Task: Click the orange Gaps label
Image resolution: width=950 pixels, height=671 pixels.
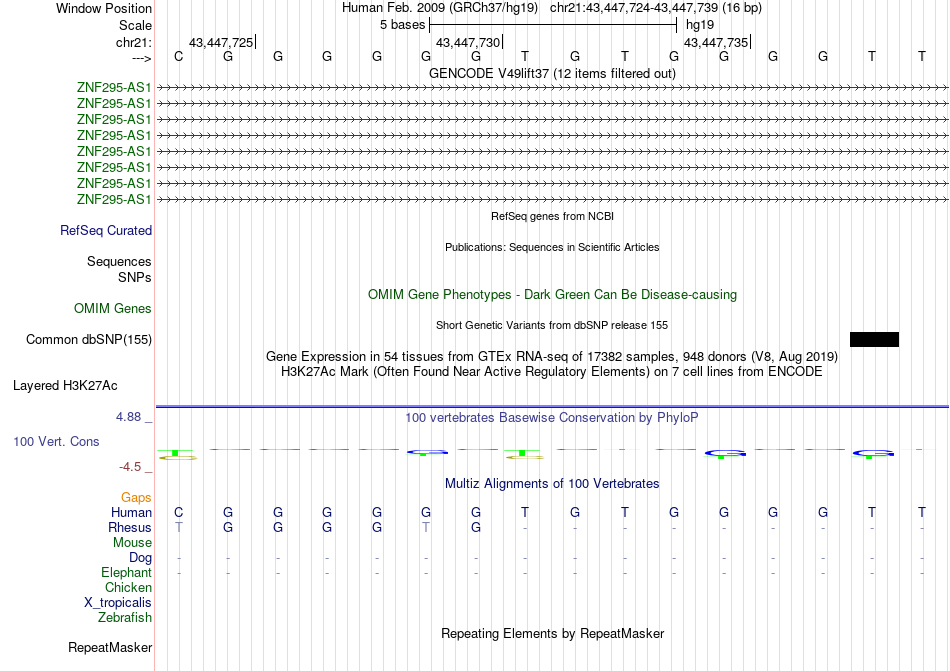Action: [136, 498]
